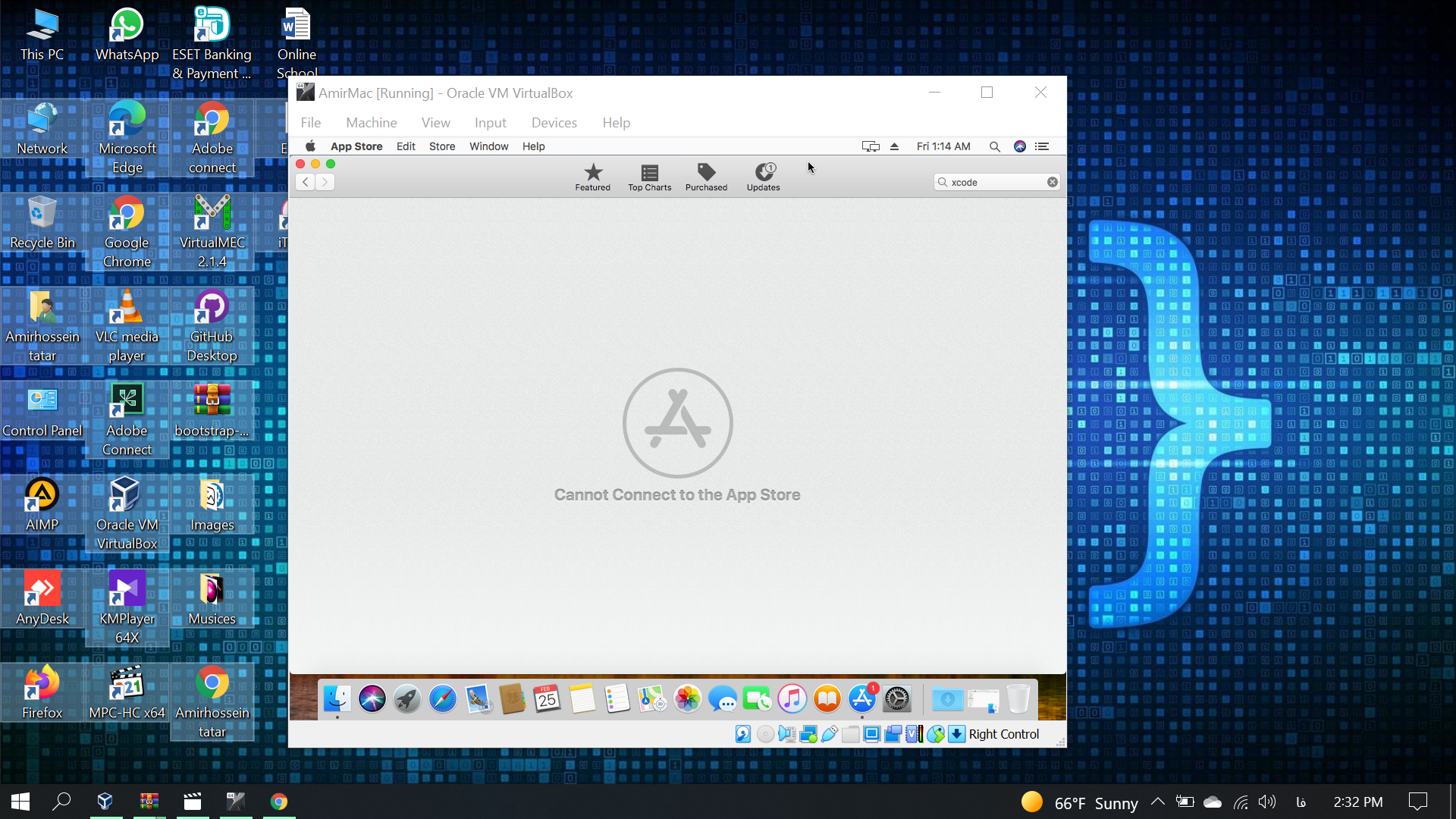Open the VirtualBox Machine menu
Screen dimensions: 1456x819
[x=371, y=123]
